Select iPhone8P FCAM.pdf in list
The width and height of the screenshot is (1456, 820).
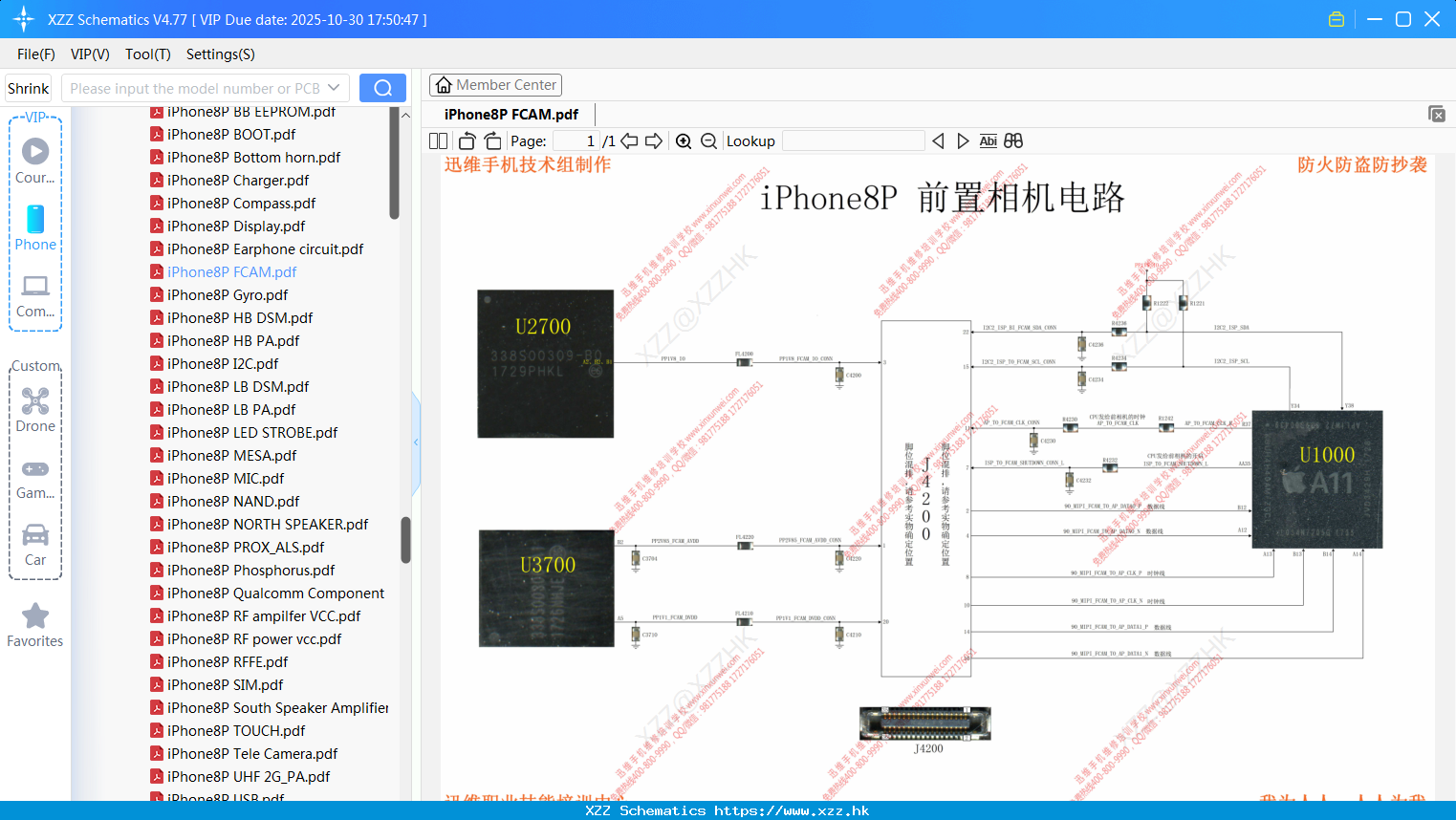(231, 272)
